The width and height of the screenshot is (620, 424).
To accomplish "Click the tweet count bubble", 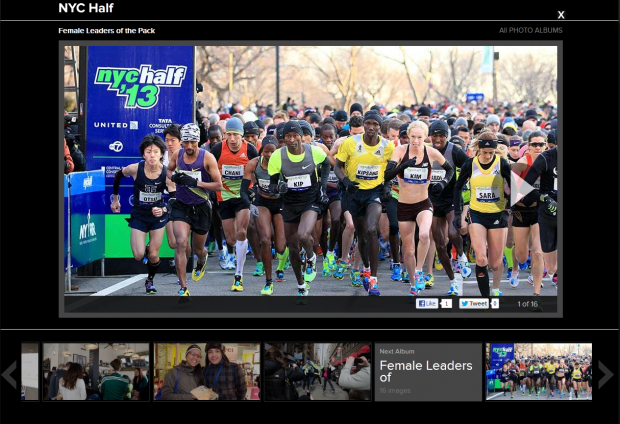I will click(495, 303).
